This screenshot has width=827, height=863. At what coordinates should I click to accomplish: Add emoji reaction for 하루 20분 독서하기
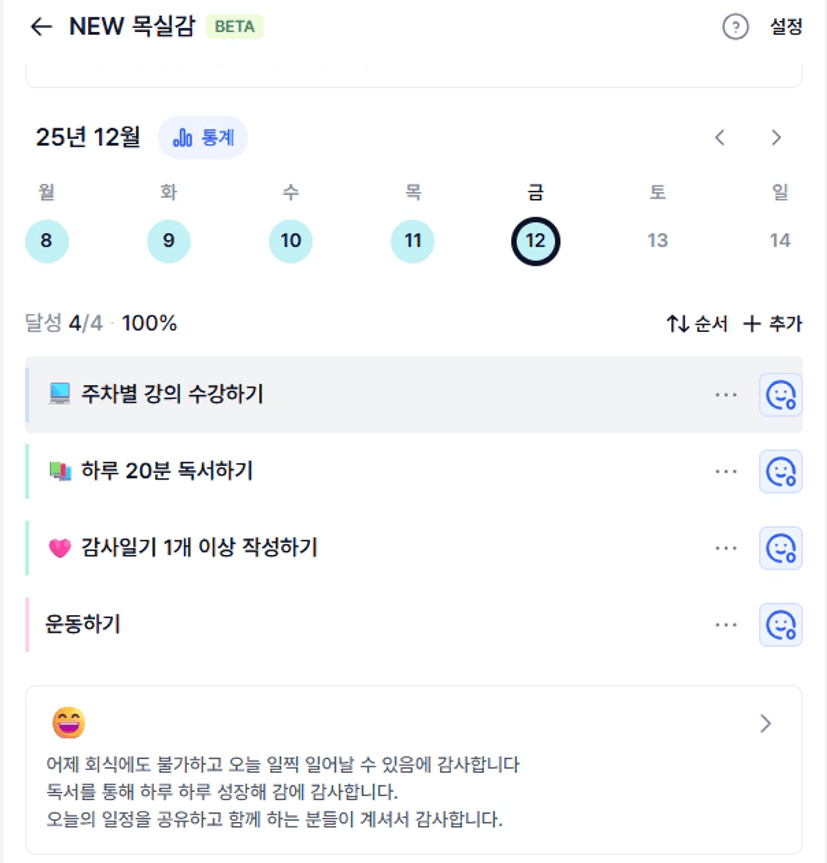click(x=780, y=471)
